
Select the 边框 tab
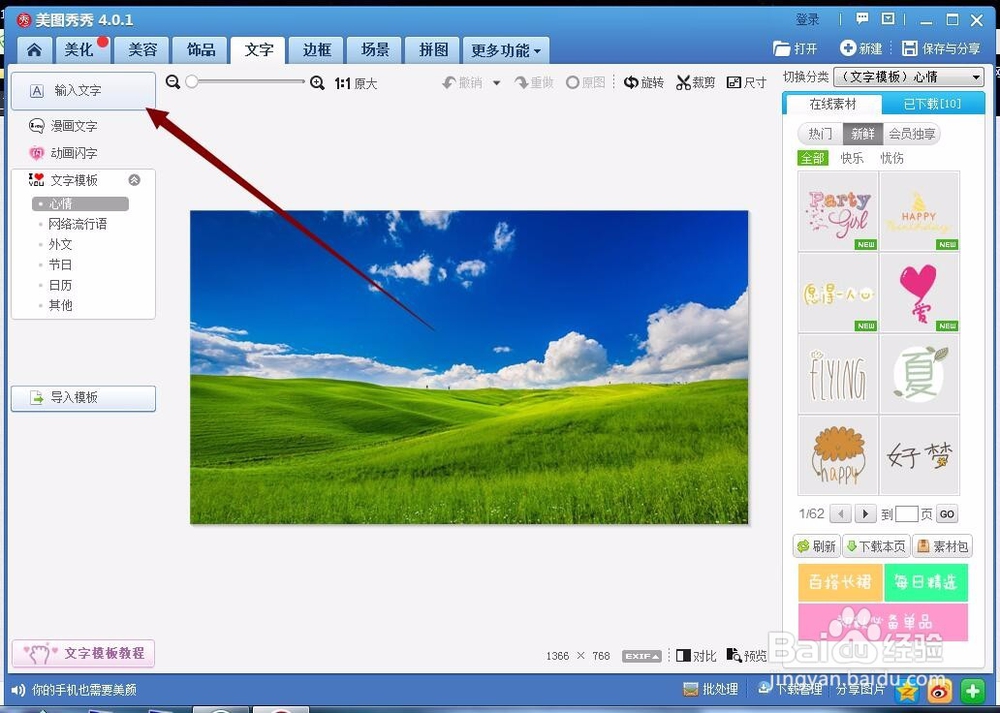pyautogui.click(x=317, y=50)
